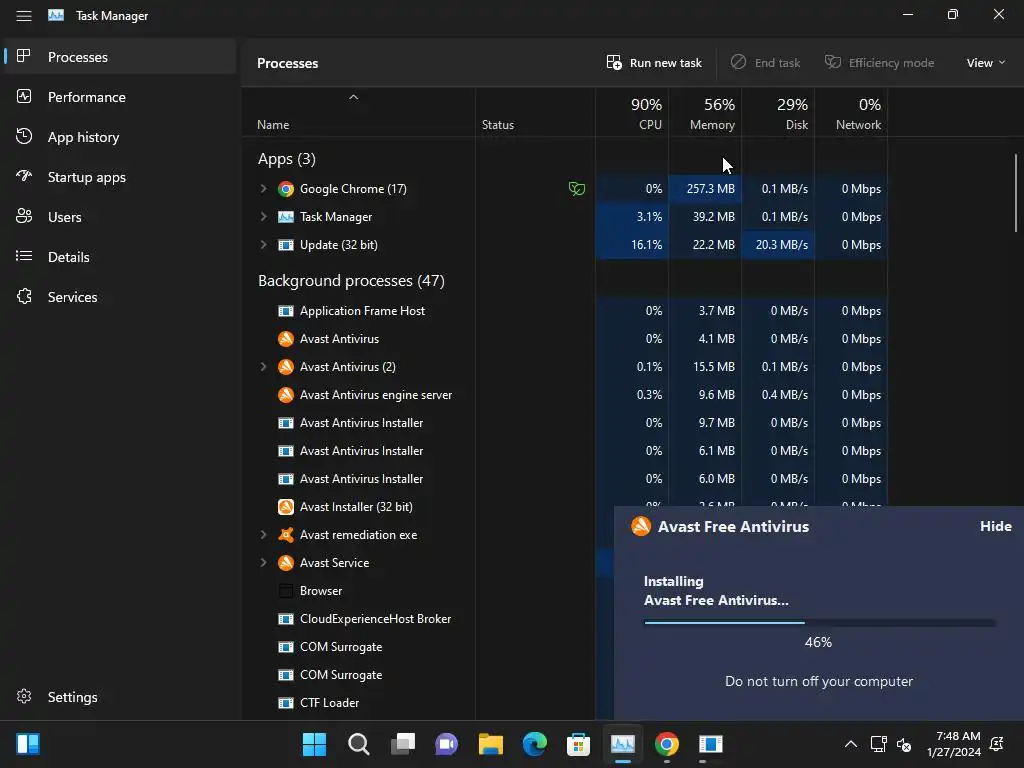Click the Avast remediation exe icon

coord(285,534)
